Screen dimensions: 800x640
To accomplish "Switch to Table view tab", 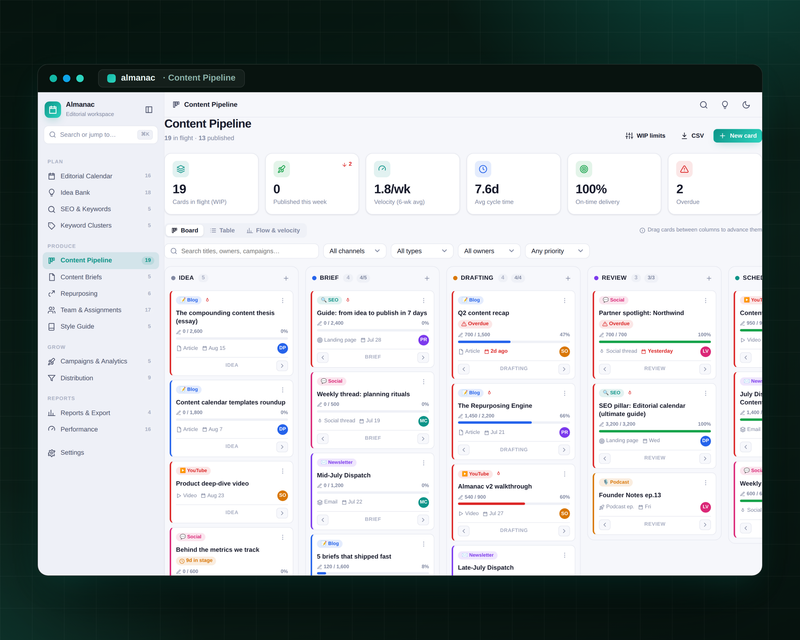I will point(222,231).
